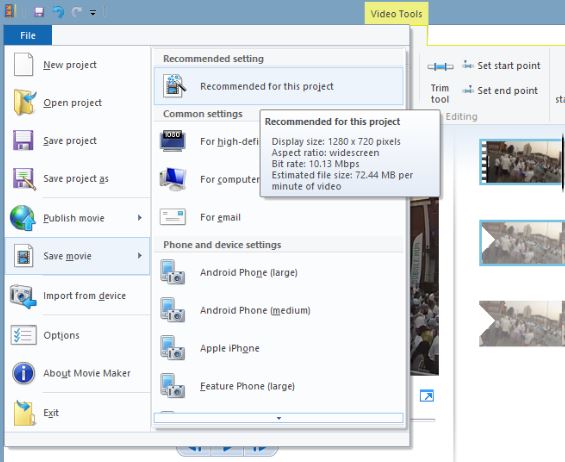The image size is (565, 462).
Task: Expand the Save movie submenu arrow
Action: [140, 256]
